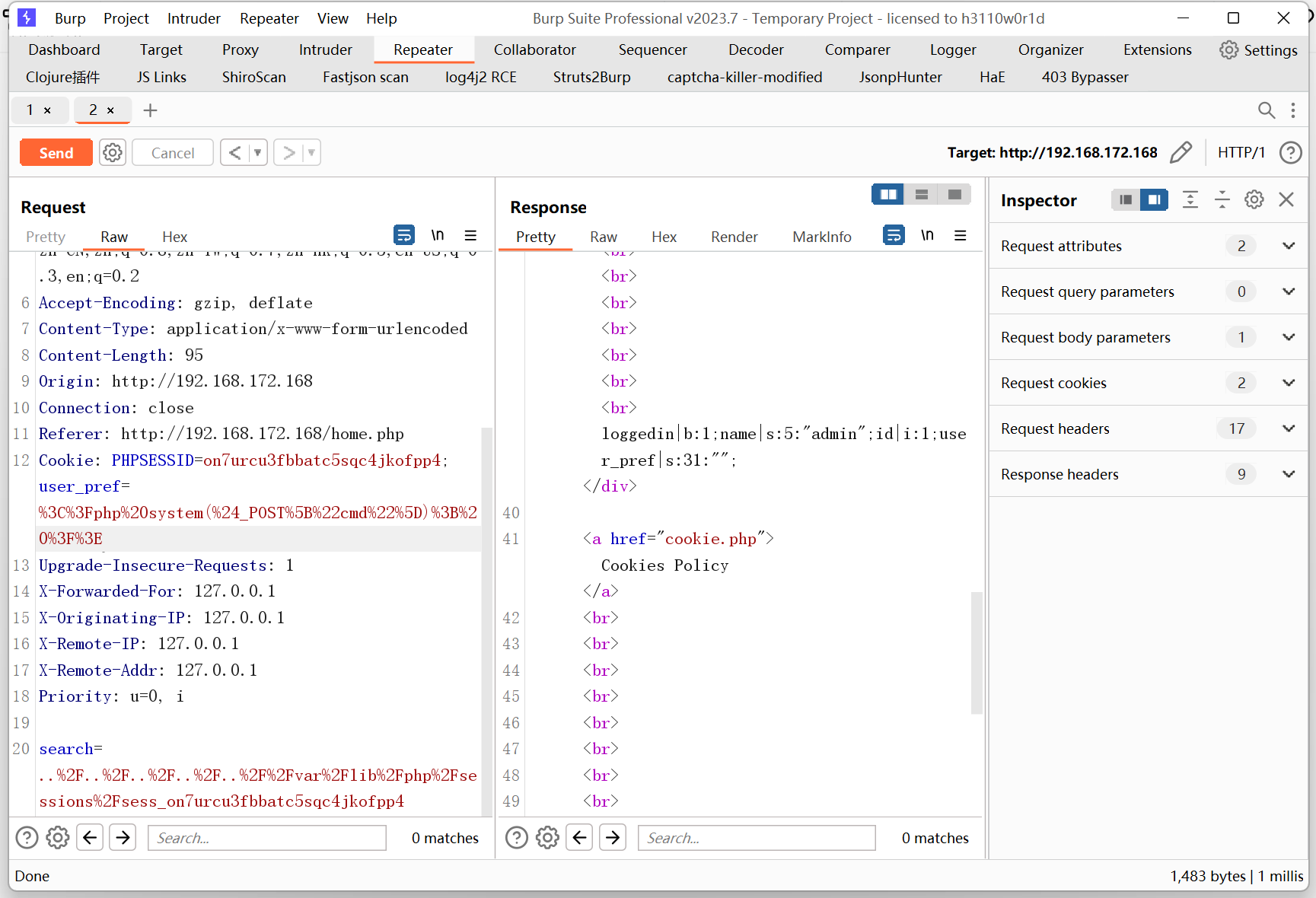Open the Response MarkInfo tab

click(x=822, y=237)
